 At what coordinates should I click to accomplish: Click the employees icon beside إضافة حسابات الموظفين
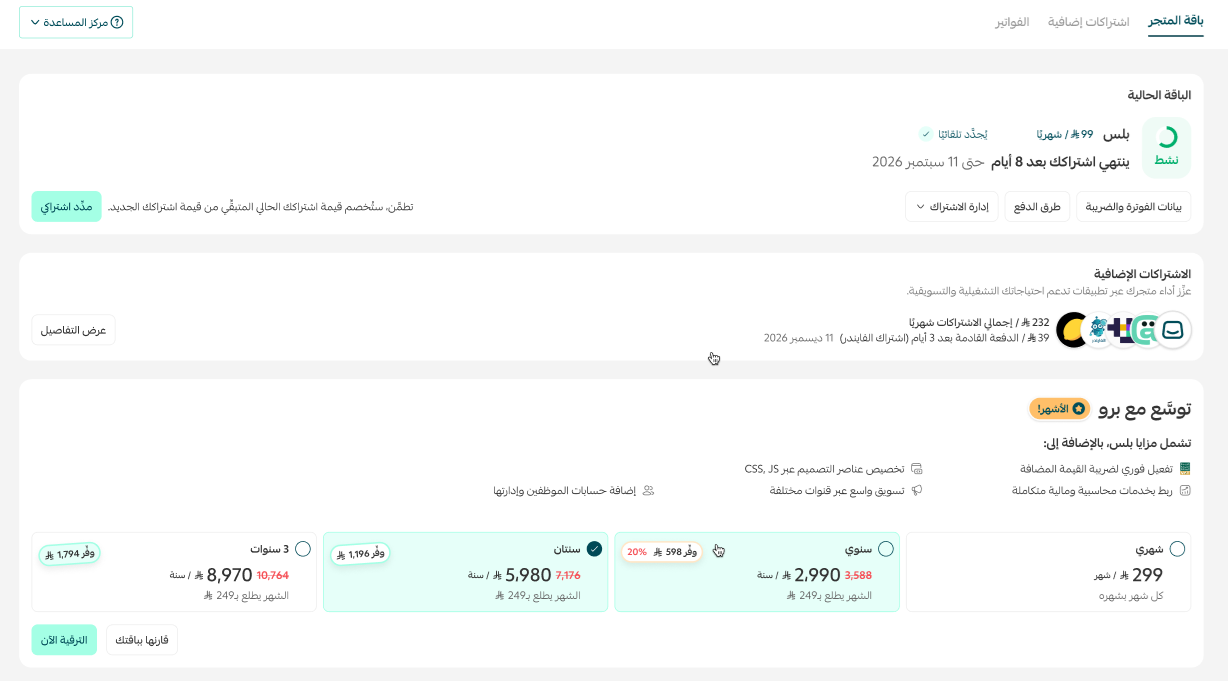(x=647, y=489)
